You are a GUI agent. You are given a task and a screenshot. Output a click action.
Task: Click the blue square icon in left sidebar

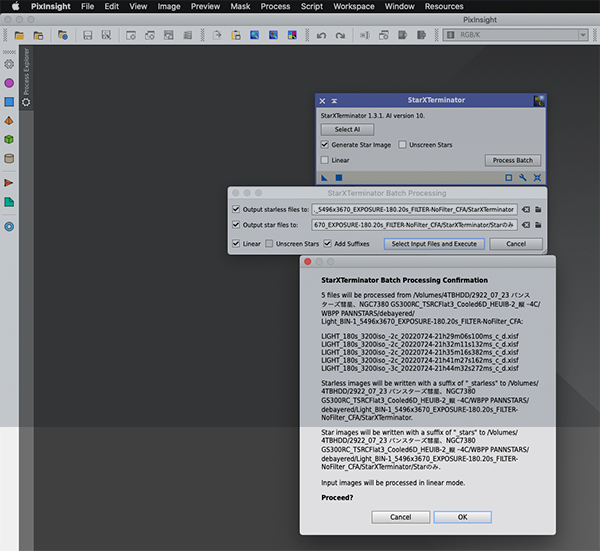coord(9,102)
